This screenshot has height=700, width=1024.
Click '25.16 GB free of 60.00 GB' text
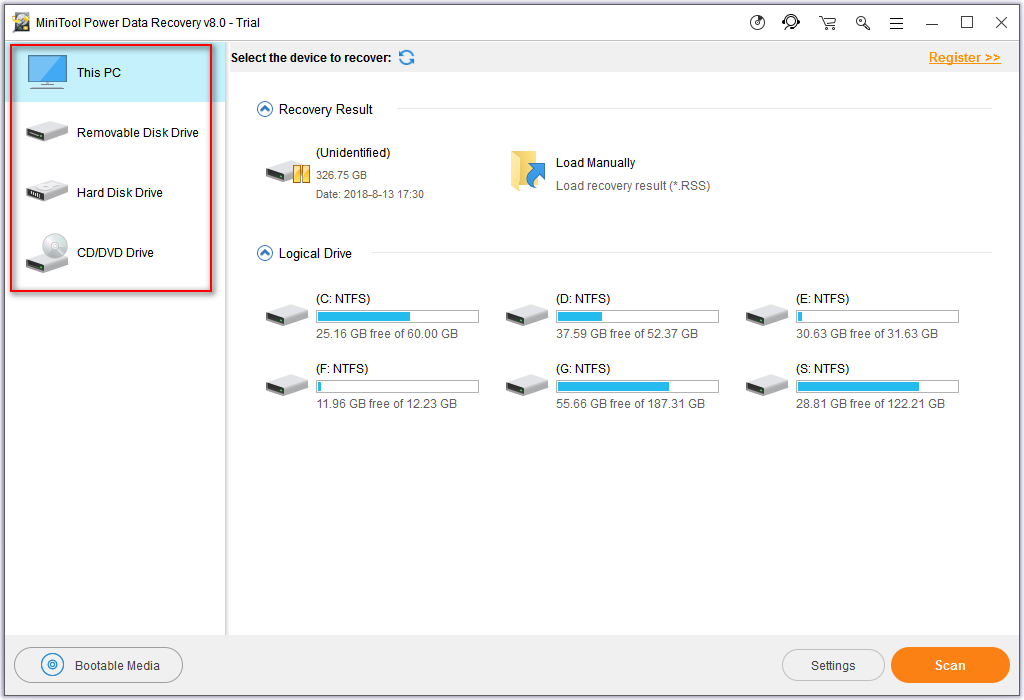pyautogui.click(x=387, y=334)
